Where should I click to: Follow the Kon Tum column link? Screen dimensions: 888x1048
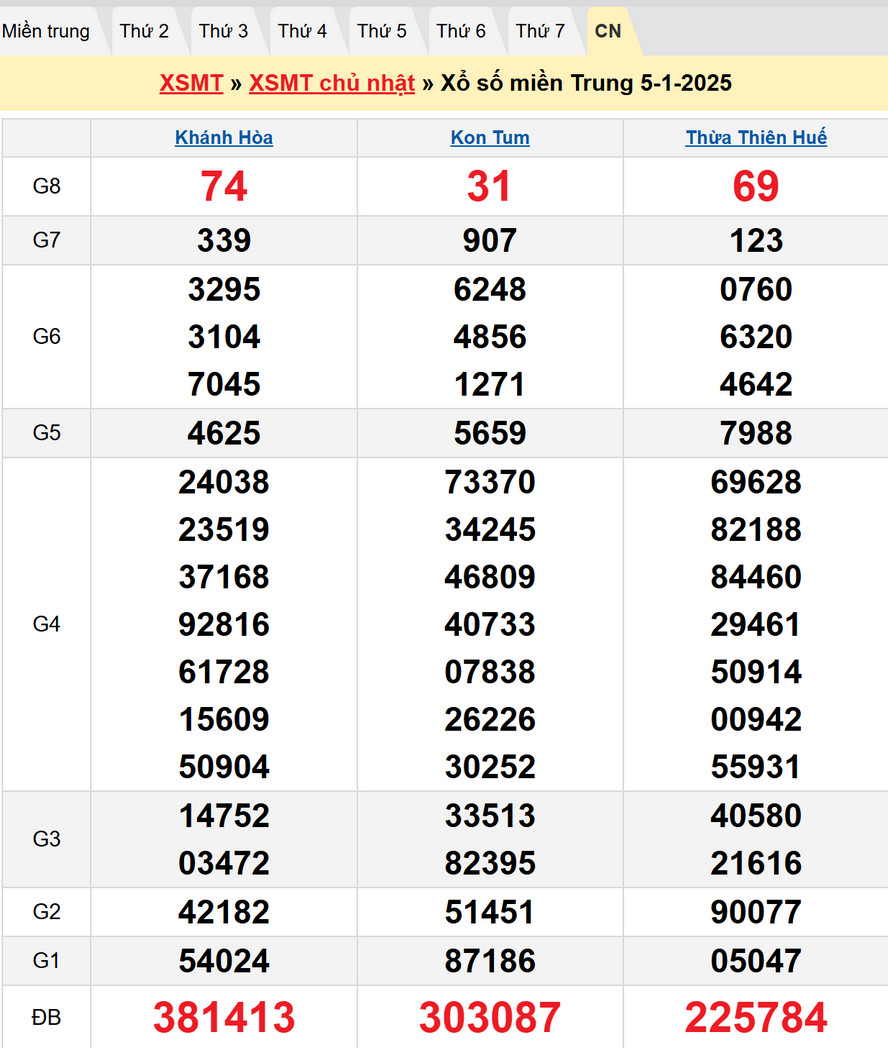click(x=490, y=138)
